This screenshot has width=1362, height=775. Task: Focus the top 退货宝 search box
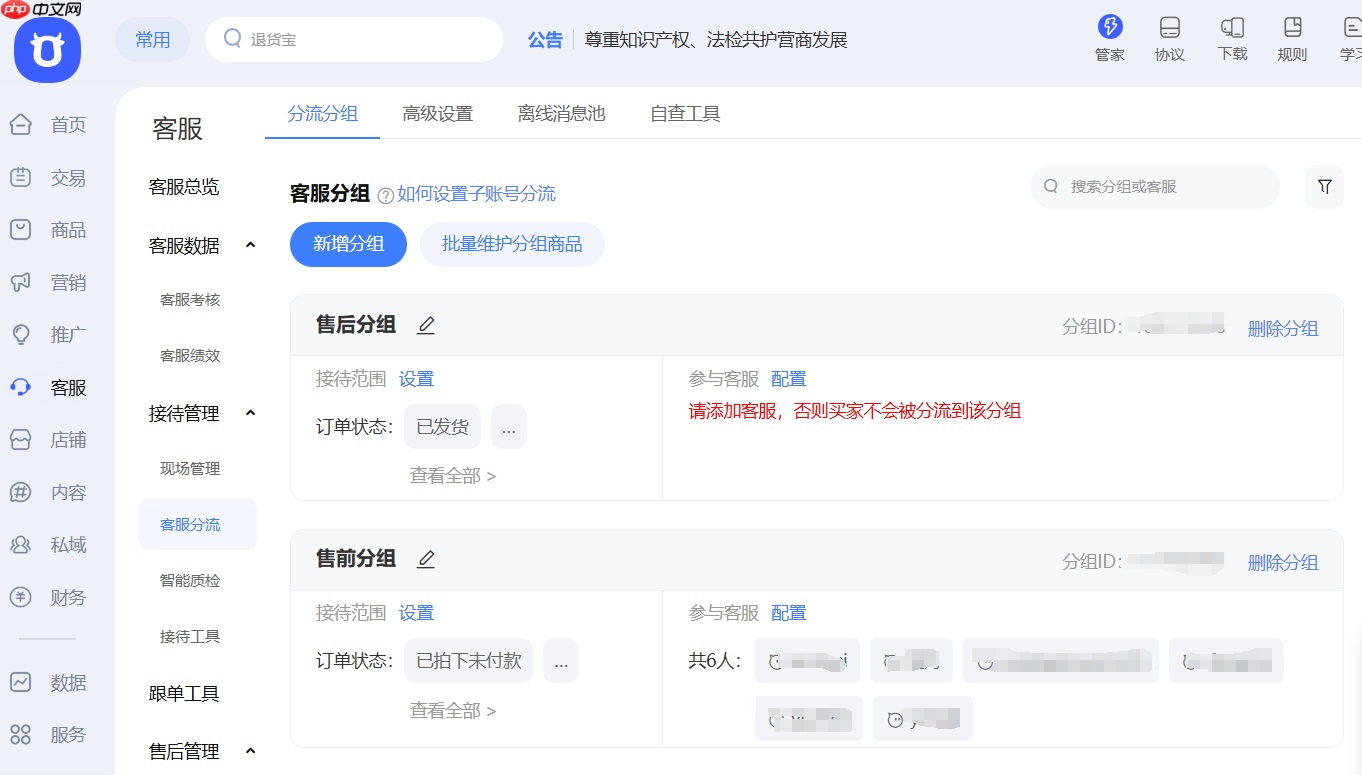click(x=354, y=40)
